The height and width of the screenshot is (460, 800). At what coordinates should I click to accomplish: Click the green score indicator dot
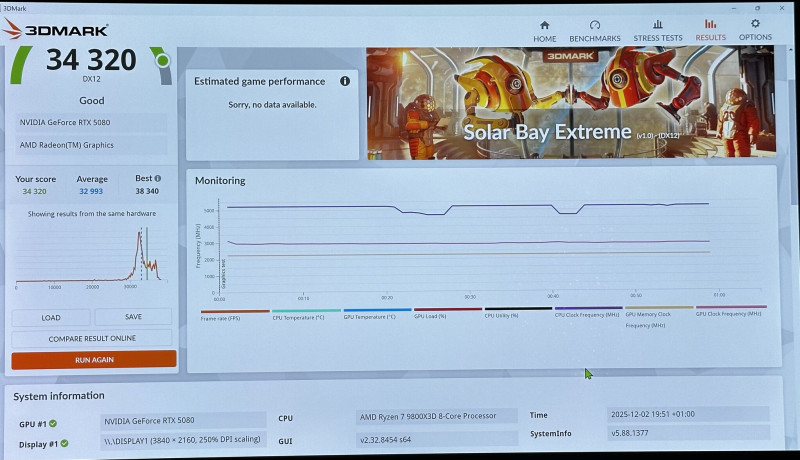point(162,61)
